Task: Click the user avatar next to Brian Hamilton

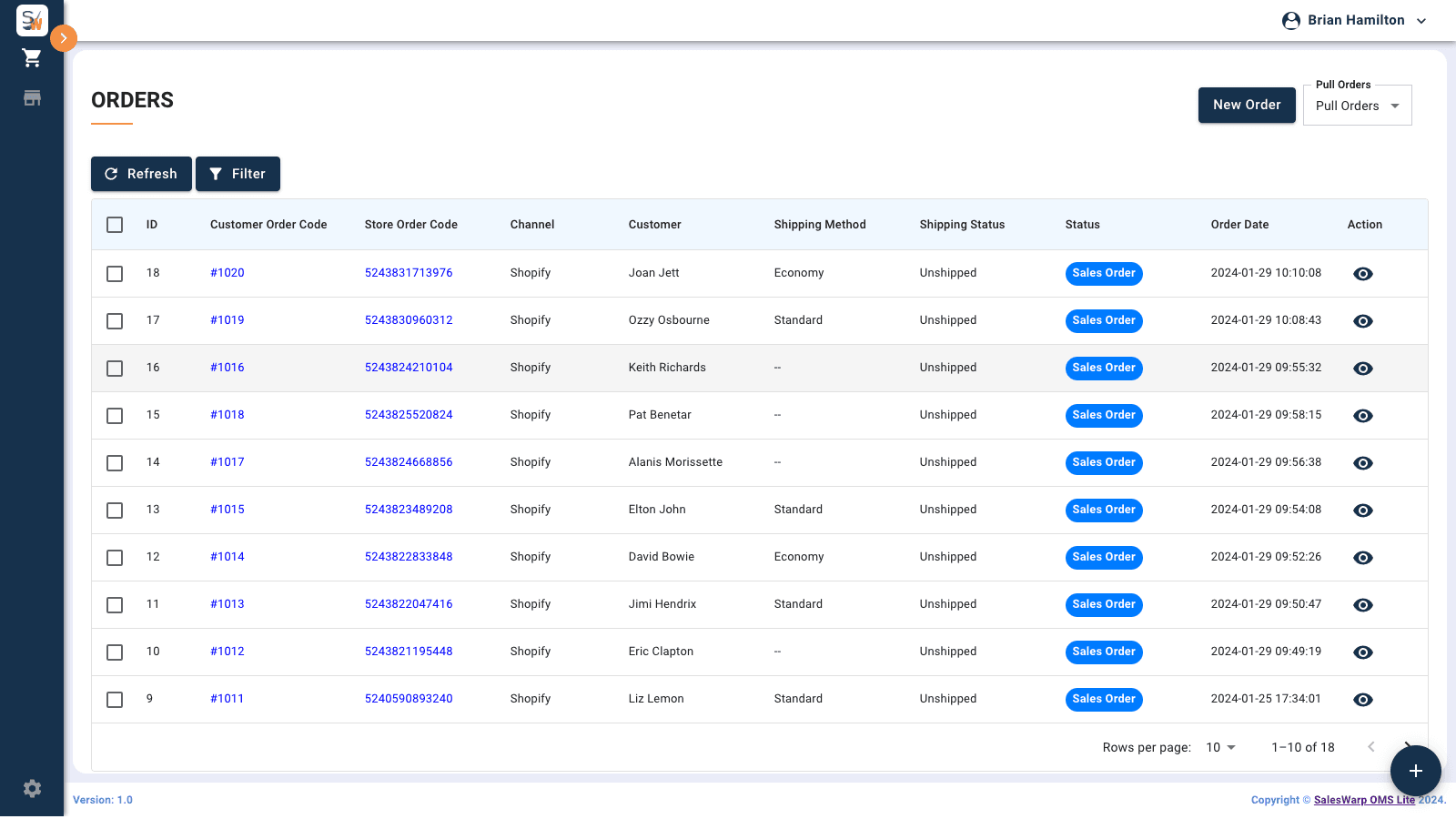Action: pos(1291,20)
